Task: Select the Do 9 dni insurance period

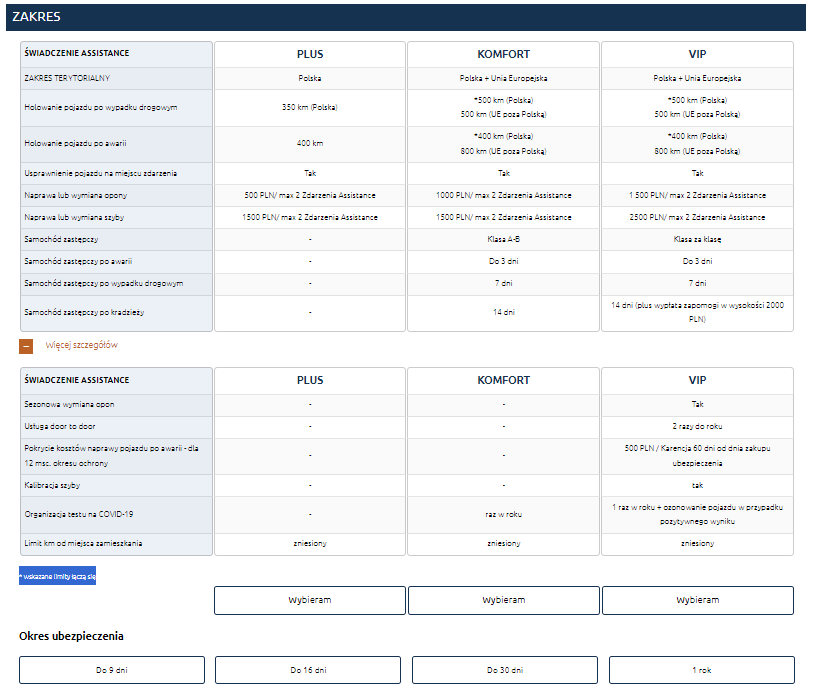Action: [x=112, y=670]
